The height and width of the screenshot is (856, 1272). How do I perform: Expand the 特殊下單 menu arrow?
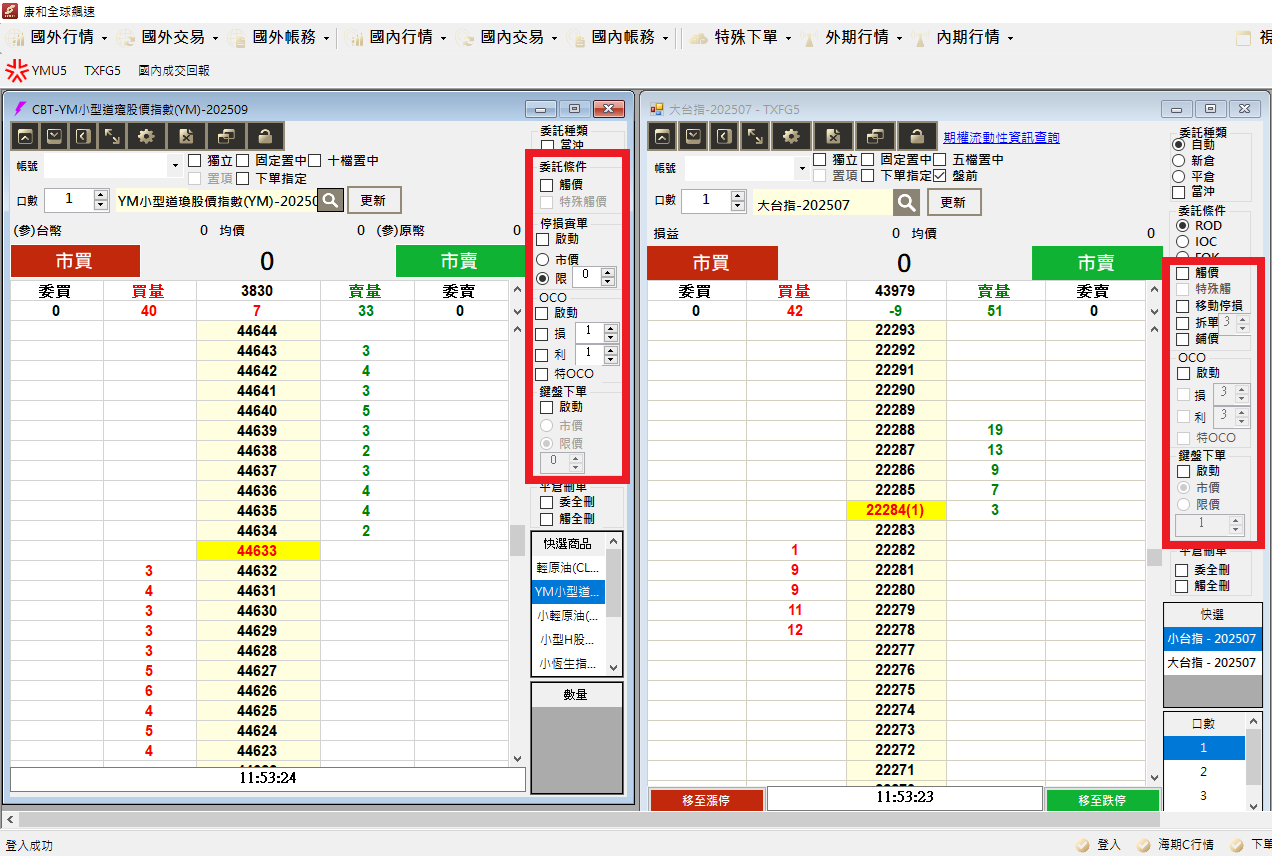[x=788, y=38]
